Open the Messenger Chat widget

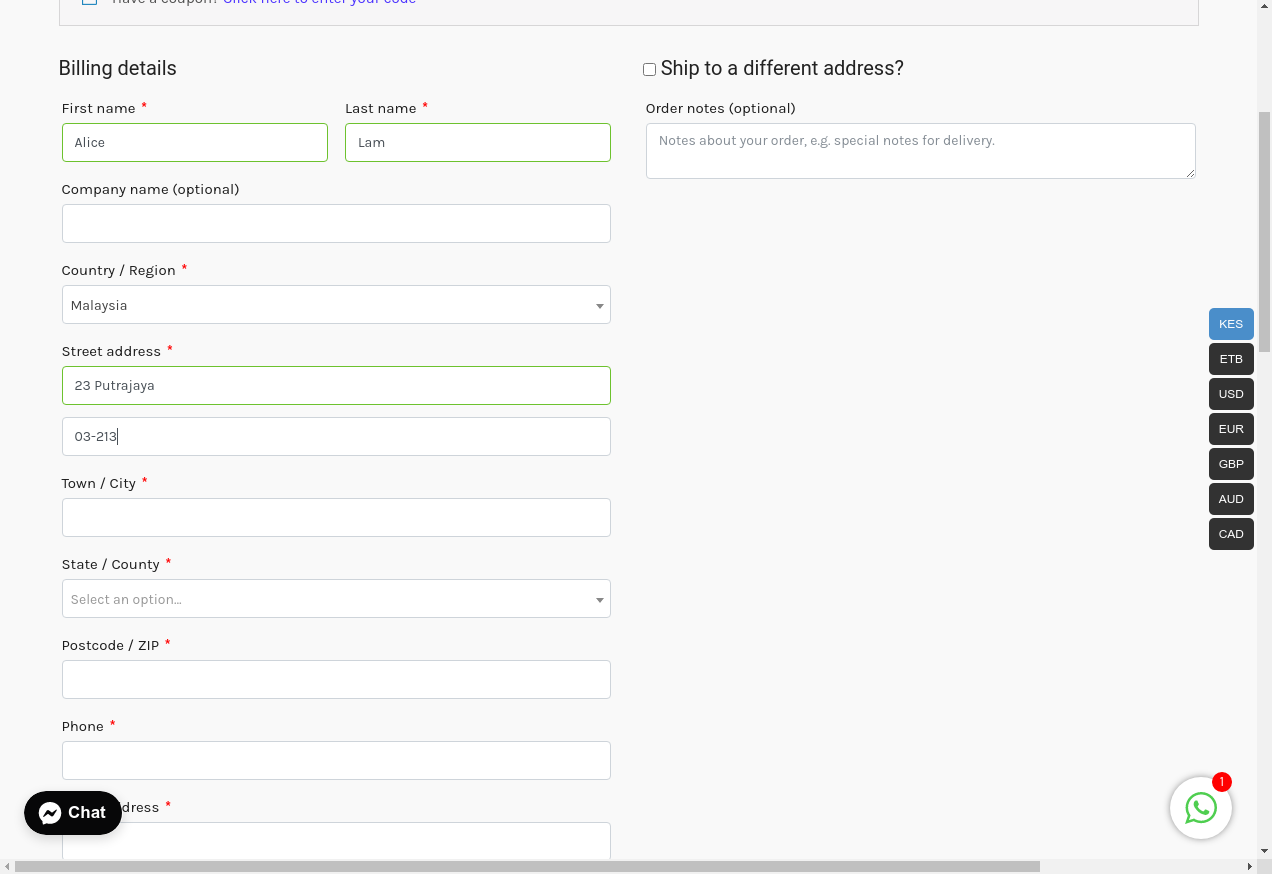73,813
